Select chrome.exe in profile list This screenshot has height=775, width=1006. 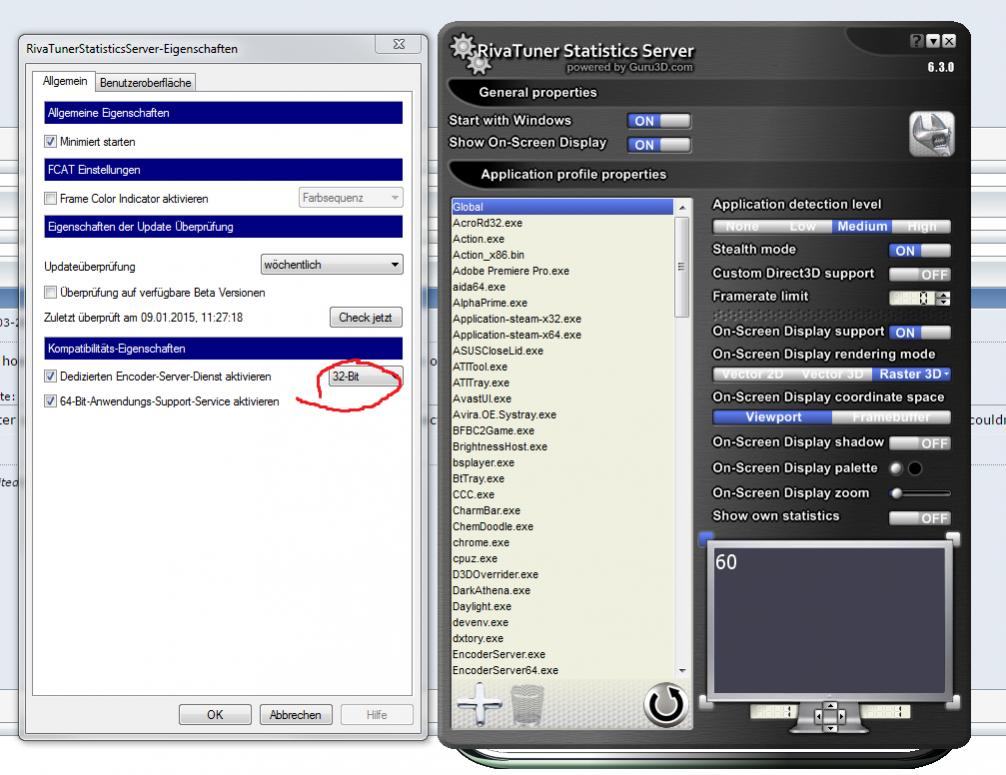(562, 542)
